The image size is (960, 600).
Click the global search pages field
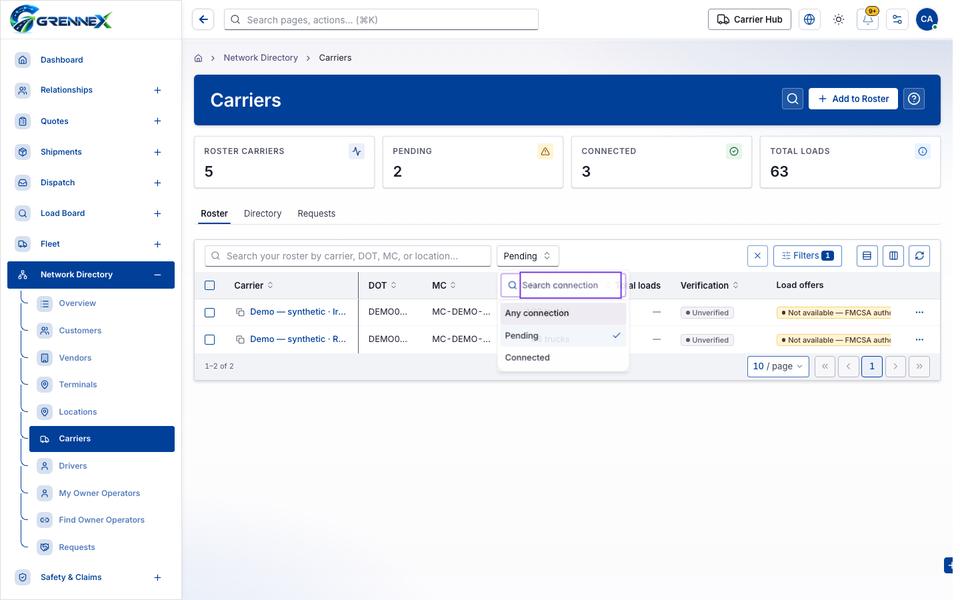tap(381, 20)
